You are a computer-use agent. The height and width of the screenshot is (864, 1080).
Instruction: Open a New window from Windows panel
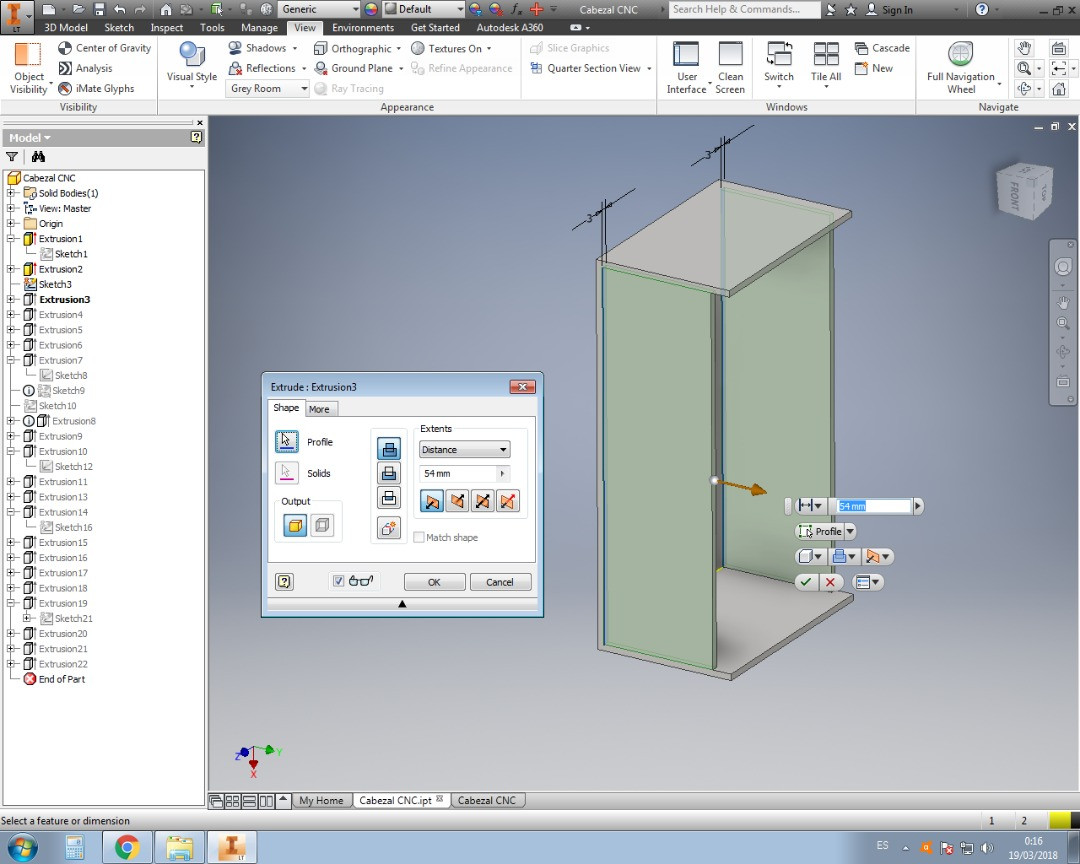[x=873, y=68]
